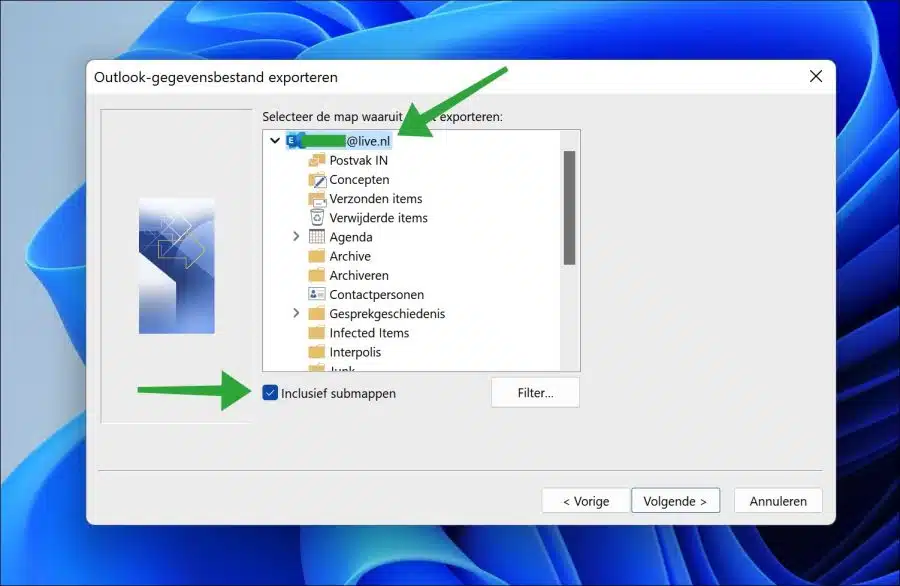
Task: Click the Verzonden items folder icon
Action: pyautogui.click(x=317, y=199)
